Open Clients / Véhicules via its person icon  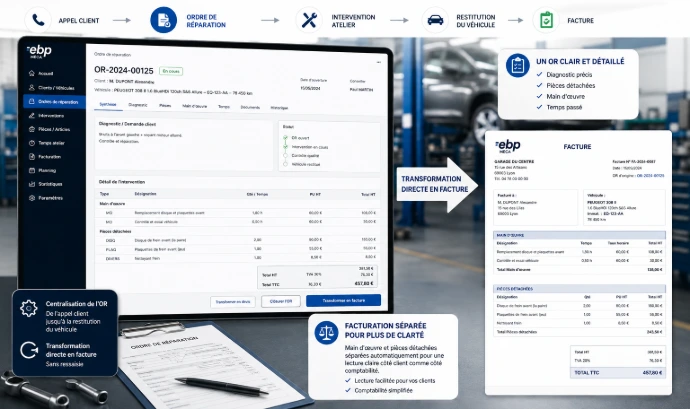(x=32, y=88)
